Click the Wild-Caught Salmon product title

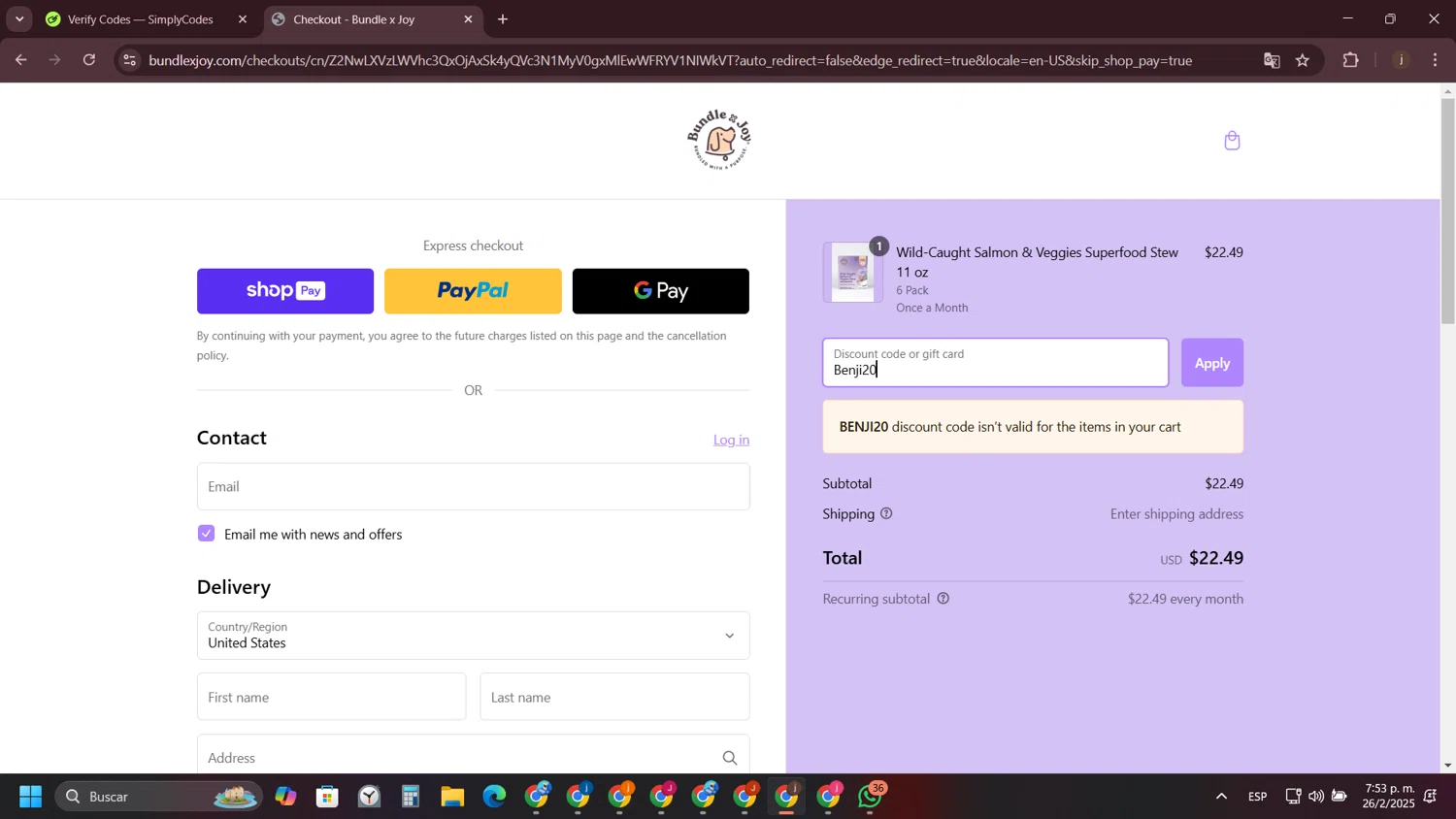1037,262
